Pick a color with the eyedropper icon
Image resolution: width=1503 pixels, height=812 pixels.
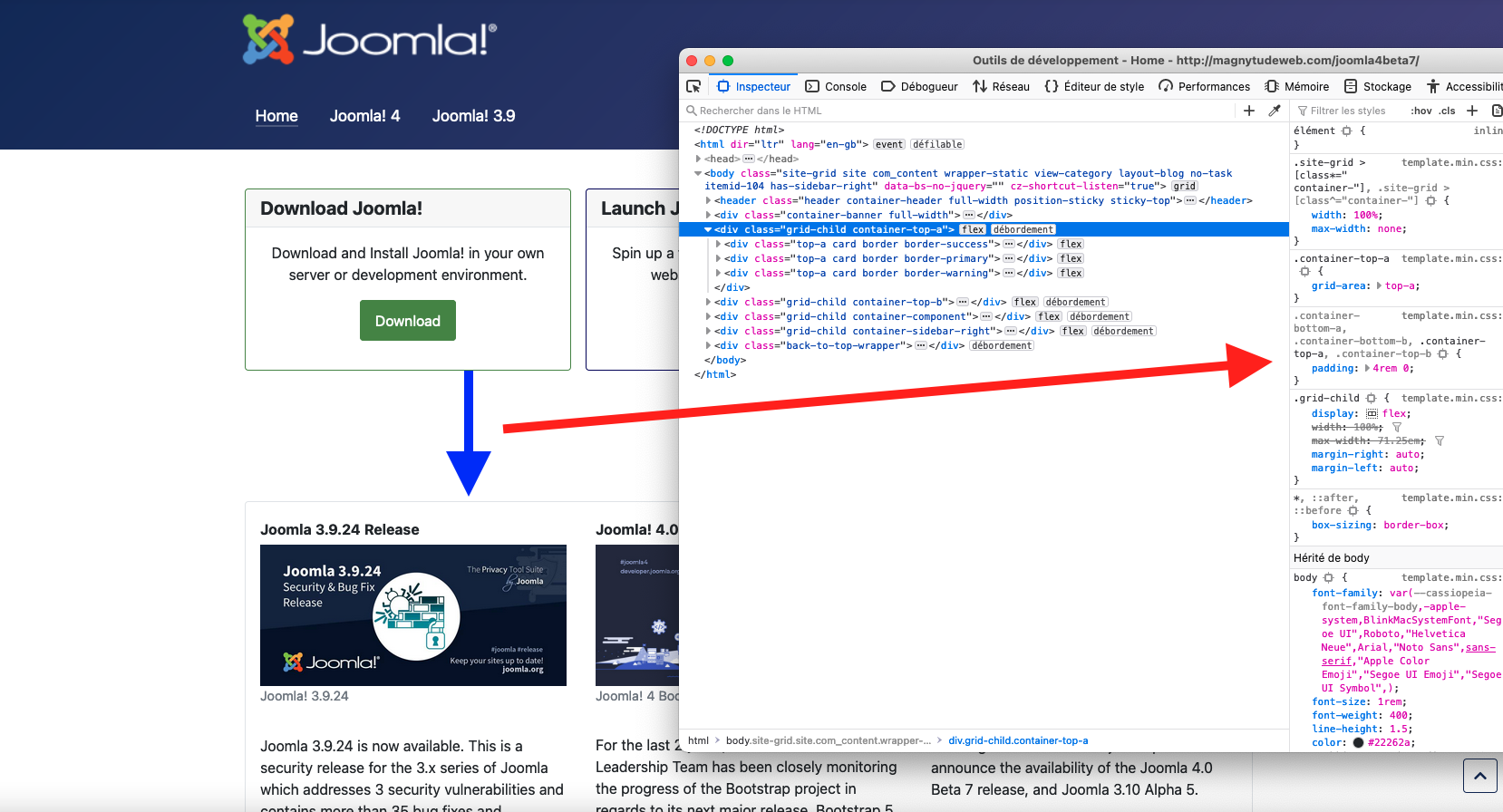[x=1275, y=111]
